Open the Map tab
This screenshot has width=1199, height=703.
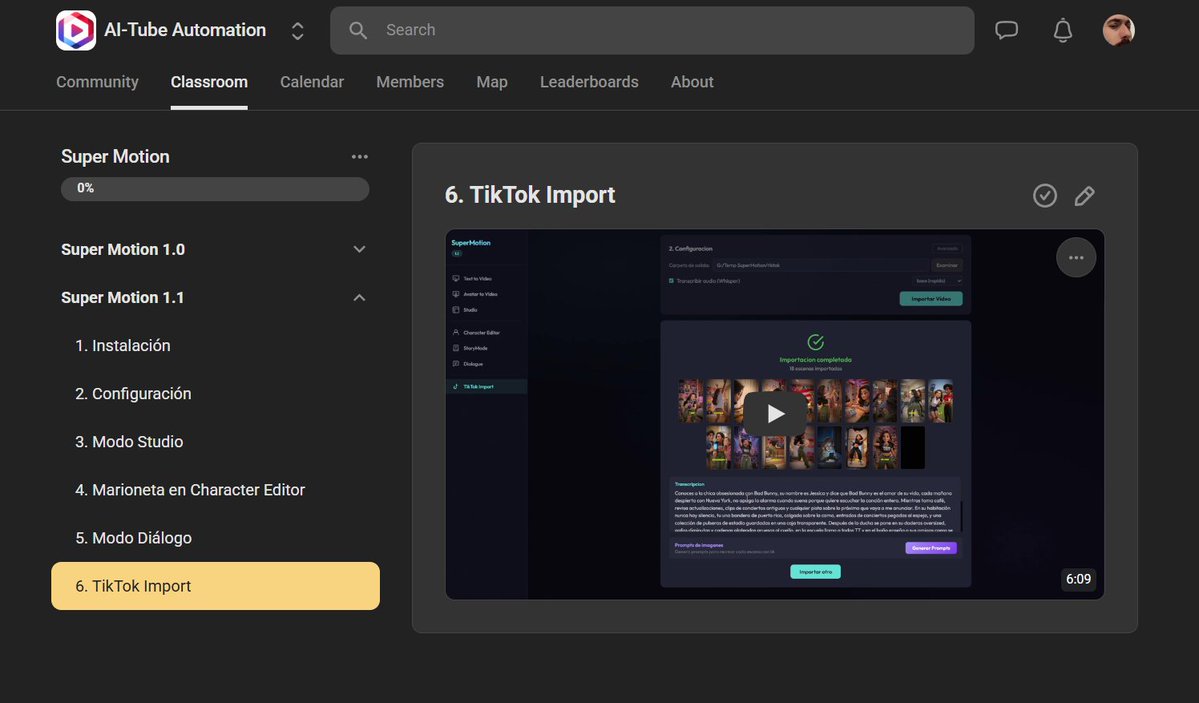pyautogui.click(x=492, y=82)
